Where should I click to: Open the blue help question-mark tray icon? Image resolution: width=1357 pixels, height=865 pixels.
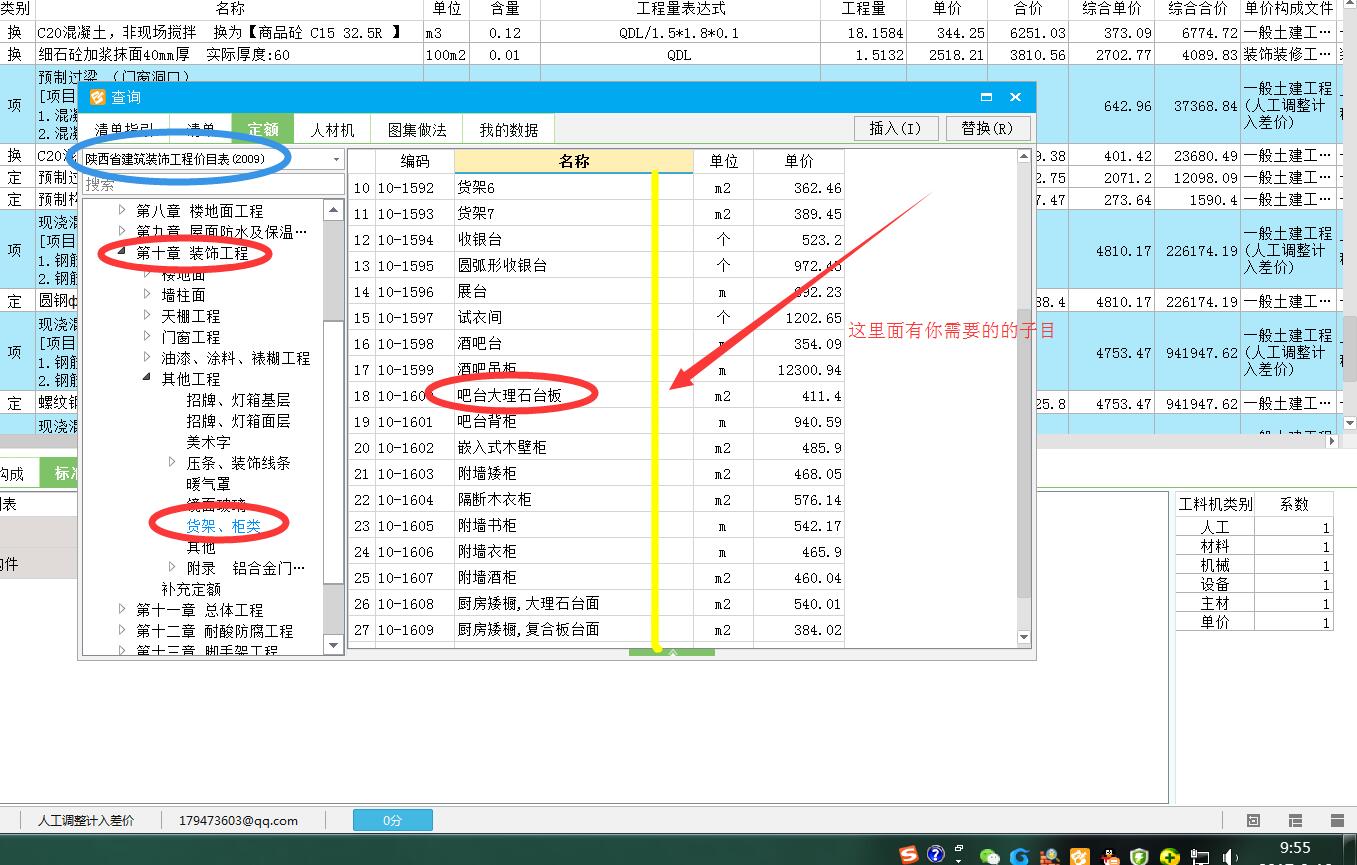pyautogui.click(x=936, y=855)
